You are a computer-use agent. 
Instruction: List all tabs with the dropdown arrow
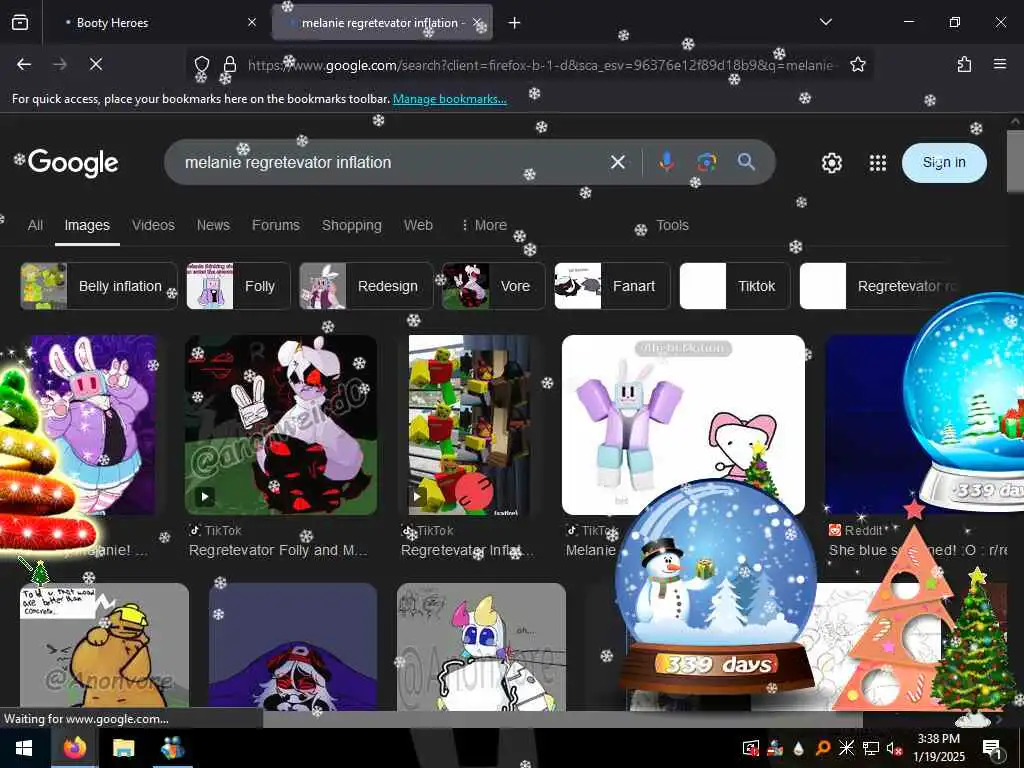825,22
